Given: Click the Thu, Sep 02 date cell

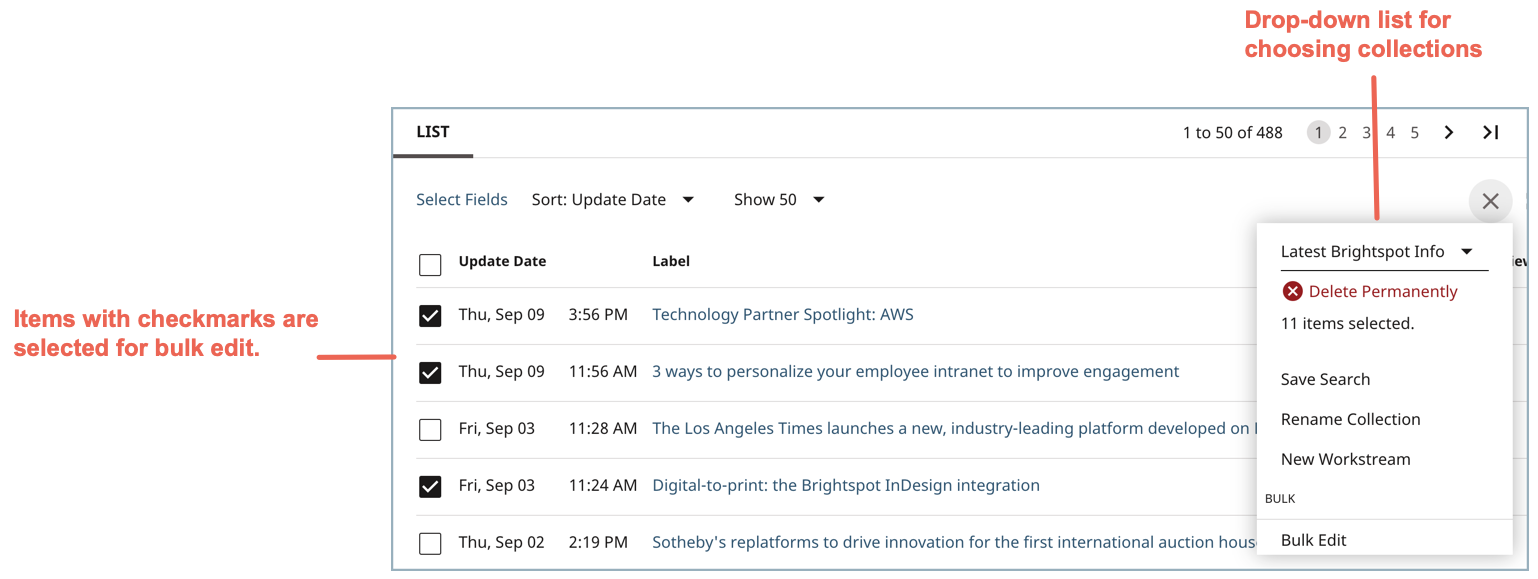Looking at the screenshot, I should (501, 542).
